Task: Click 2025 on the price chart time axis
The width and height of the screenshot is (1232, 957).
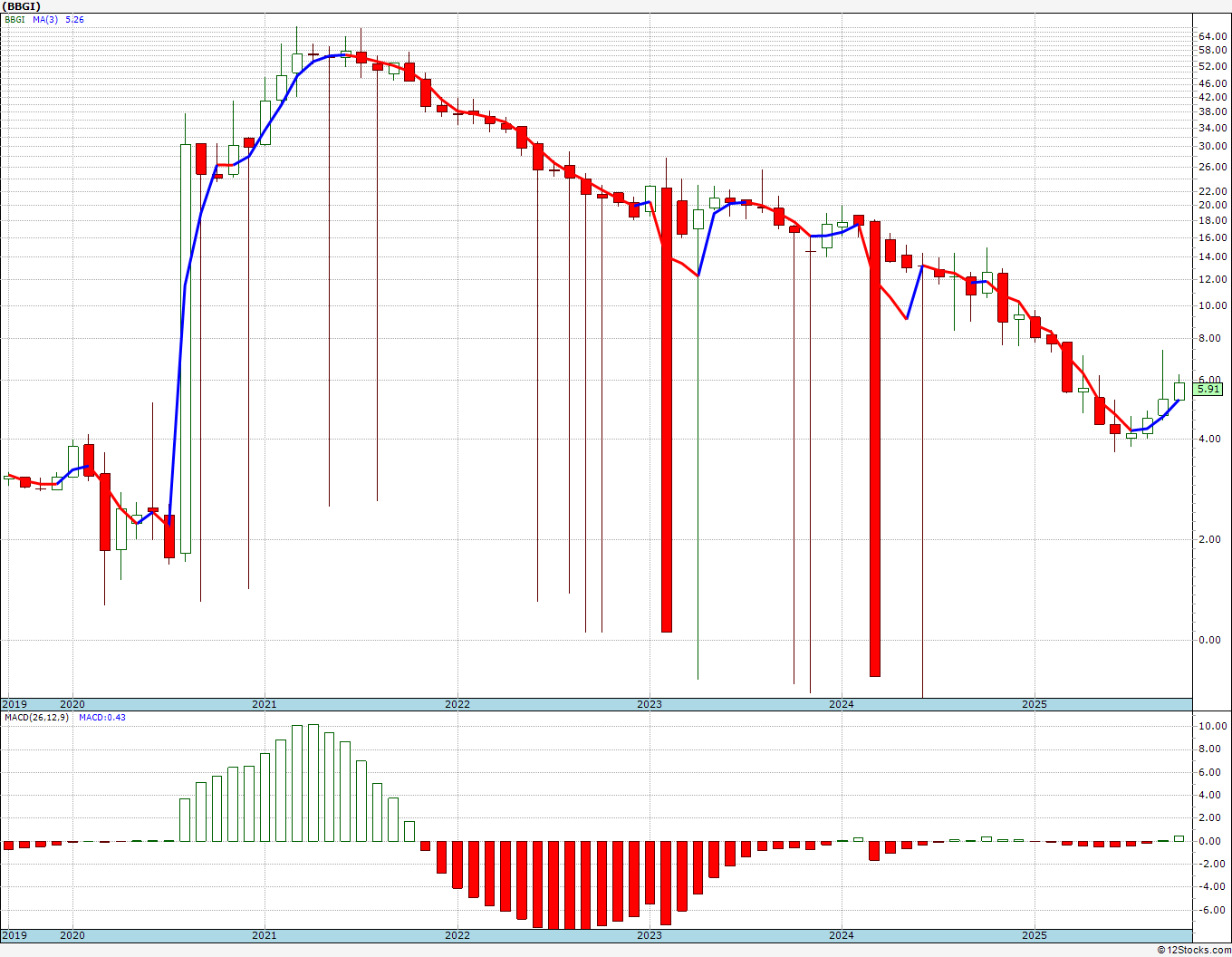Action: click(x=1035, y=704)
